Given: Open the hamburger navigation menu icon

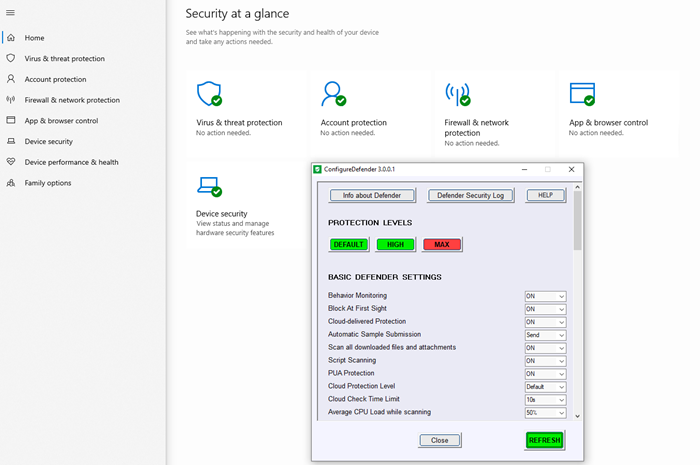Looking at the screenshot, I should pos(11,11).
